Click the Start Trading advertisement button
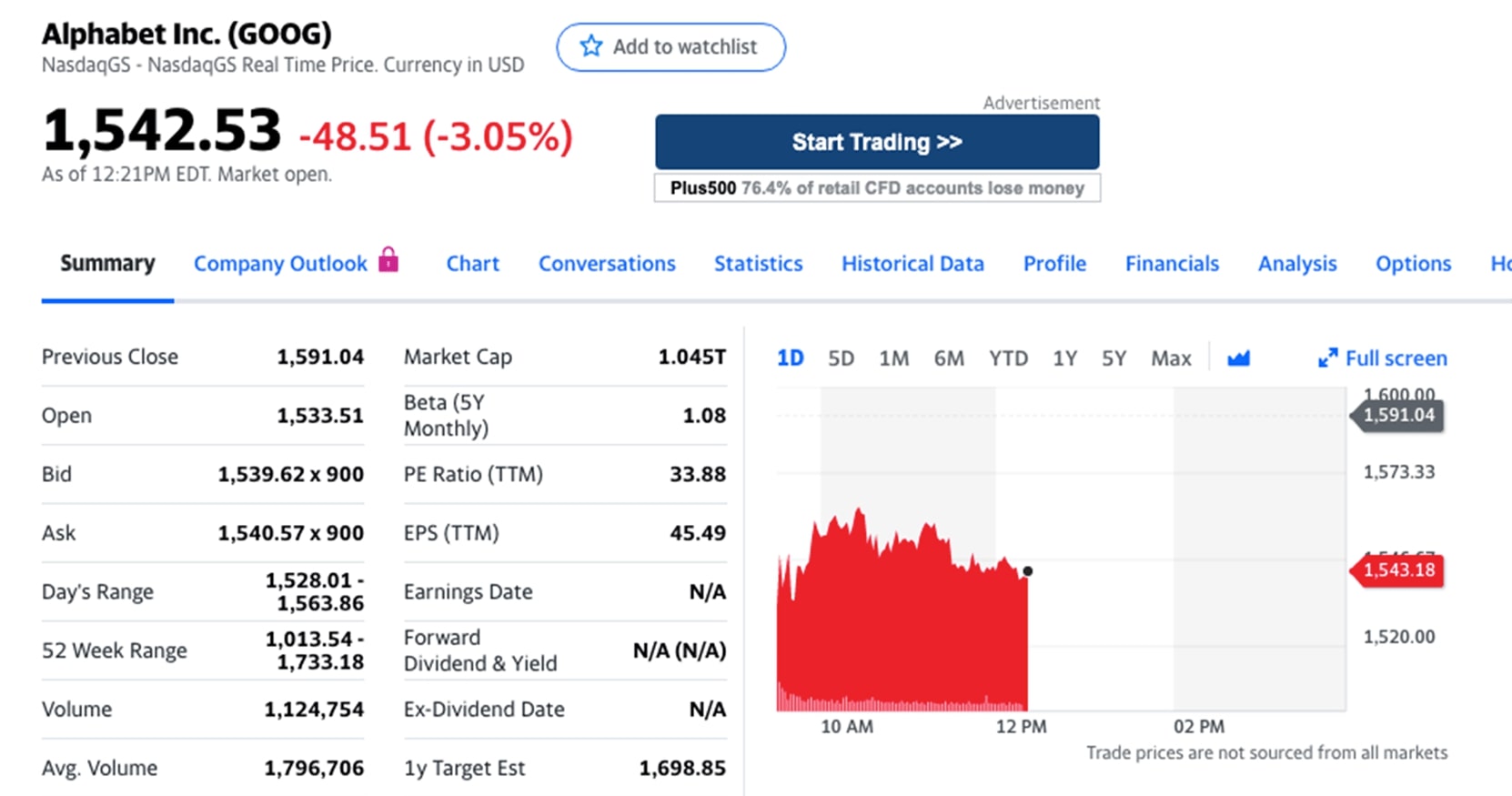Viewport: 1512px width, 796px height. click(877, 142)
